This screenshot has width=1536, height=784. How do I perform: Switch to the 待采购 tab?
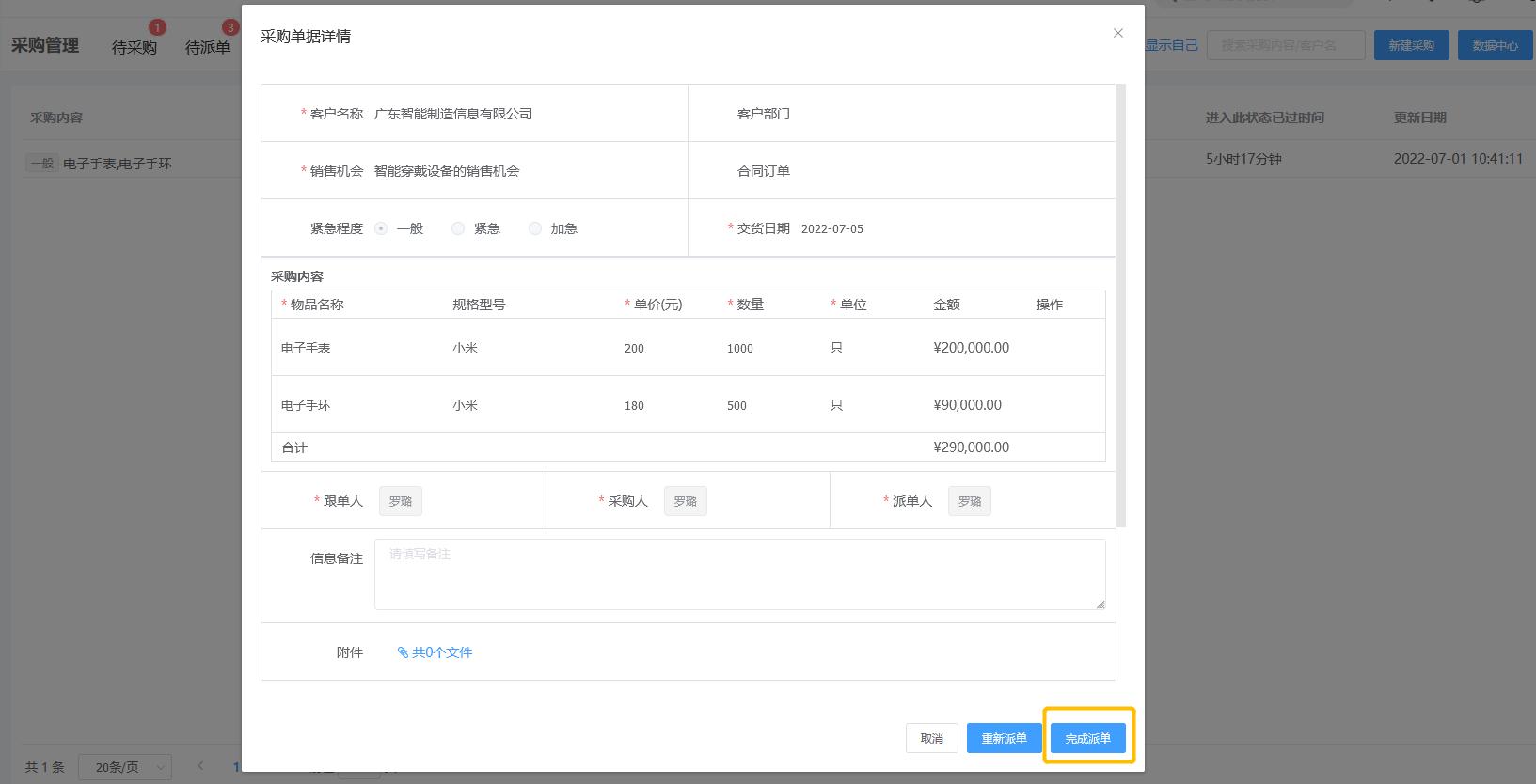point(135,47)
